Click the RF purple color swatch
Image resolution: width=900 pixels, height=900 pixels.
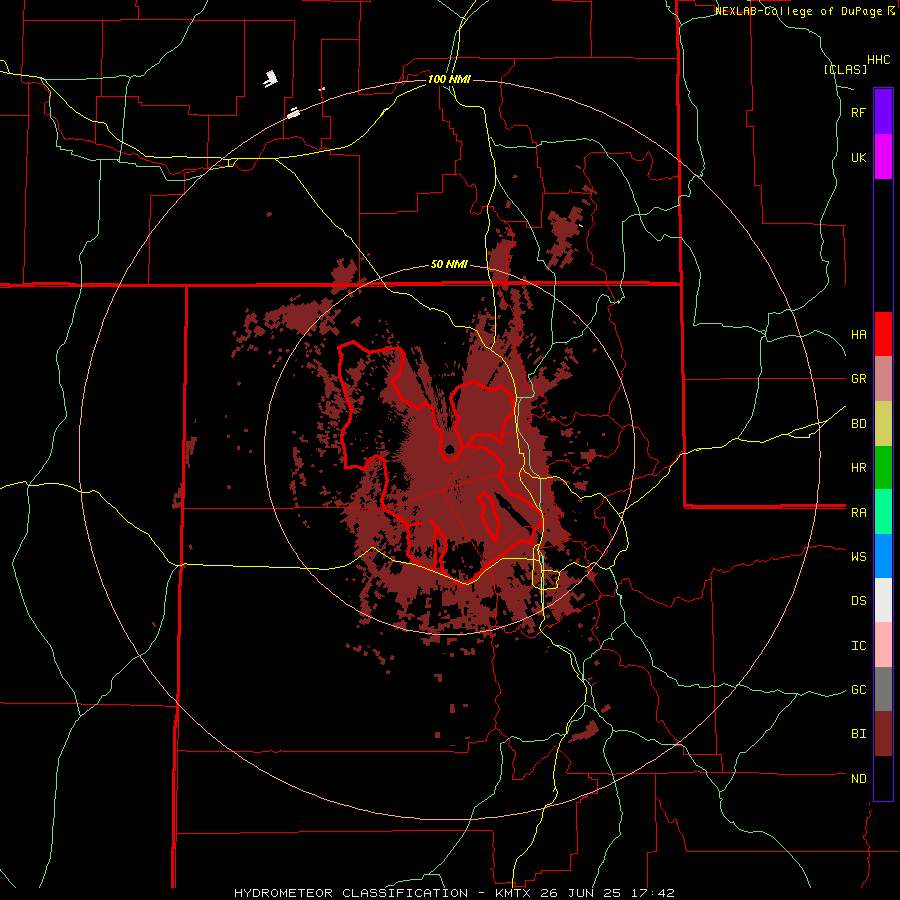tap(883, 112)
